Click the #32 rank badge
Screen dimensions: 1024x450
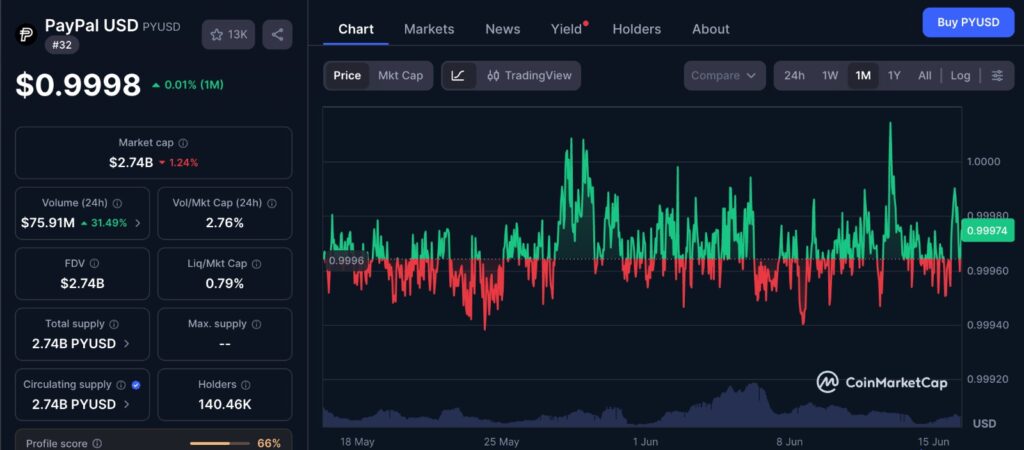coord(62,46)
